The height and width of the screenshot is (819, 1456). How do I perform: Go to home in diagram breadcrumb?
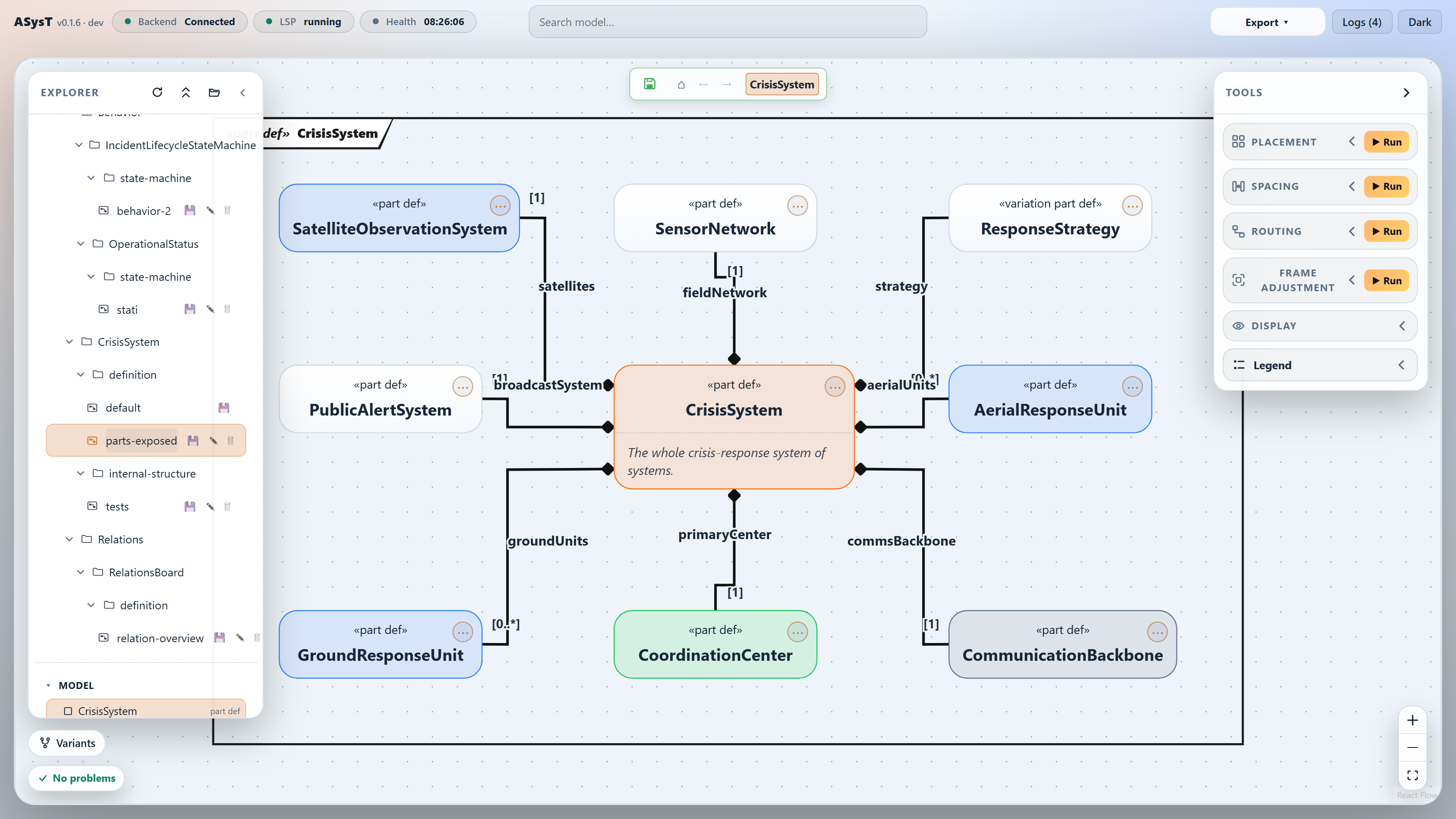[681, 85]
